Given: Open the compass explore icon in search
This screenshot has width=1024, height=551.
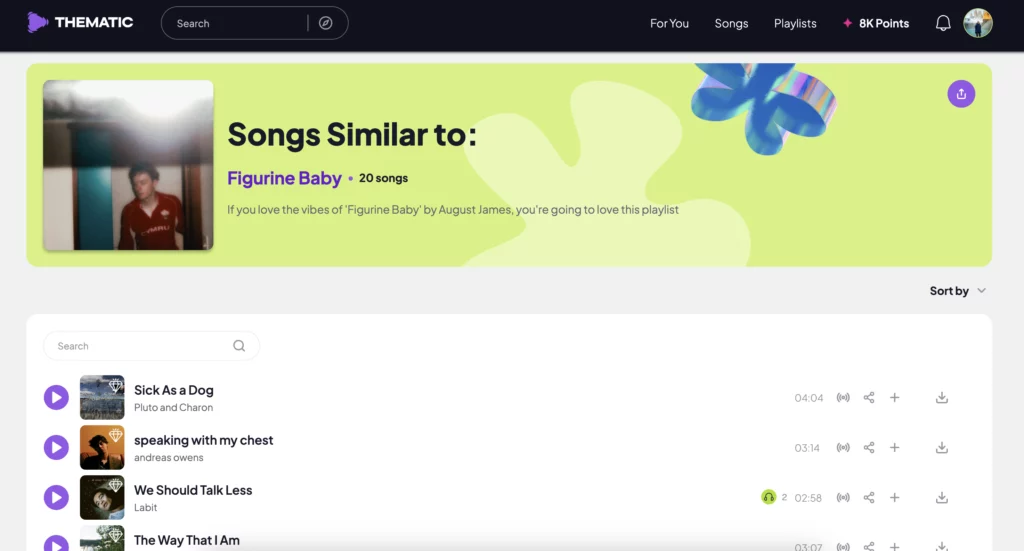Looking at the screenshot, I should click(x=326, y=23).
